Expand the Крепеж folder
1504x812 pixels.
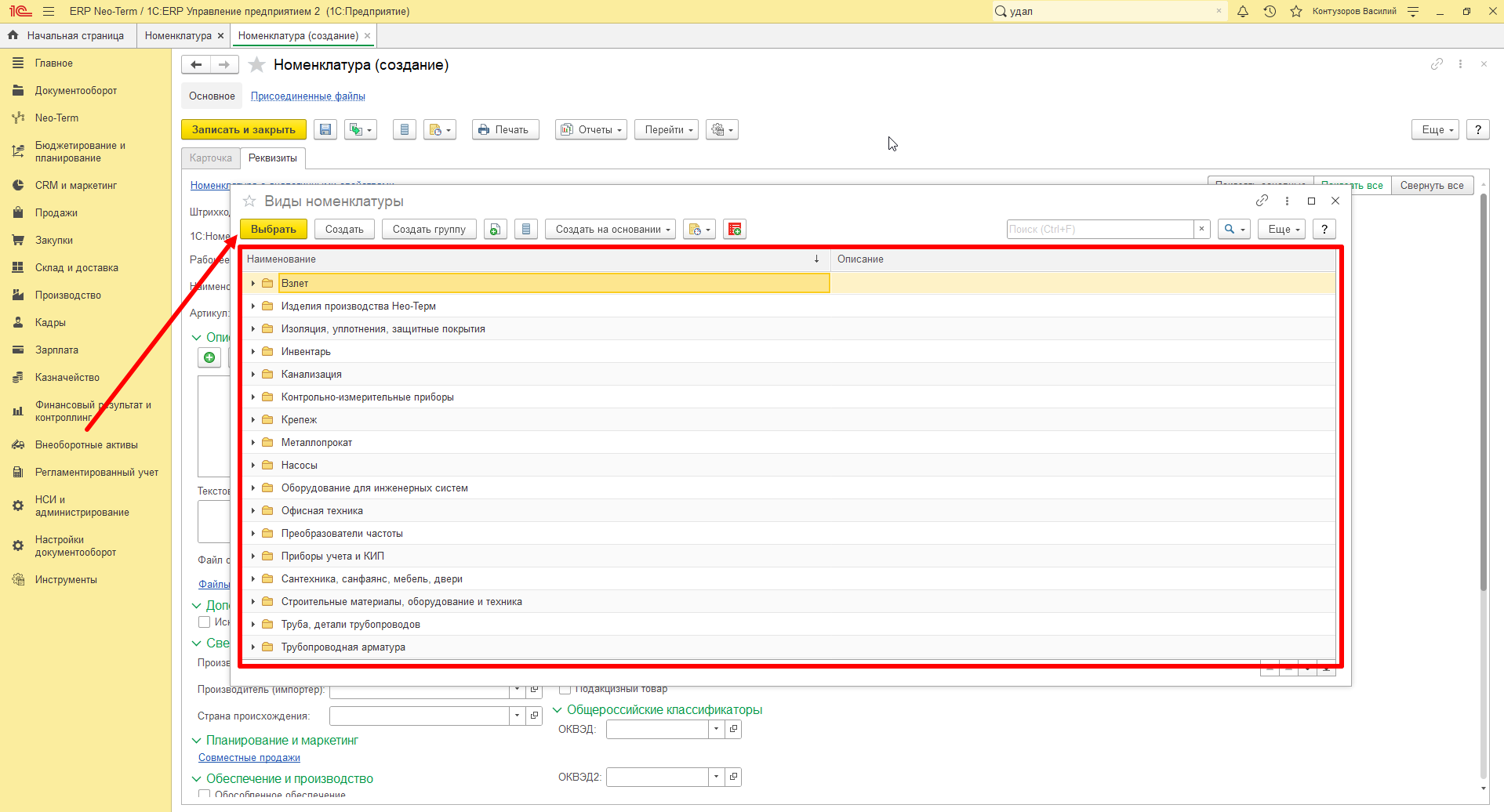(x=252, y=420)
